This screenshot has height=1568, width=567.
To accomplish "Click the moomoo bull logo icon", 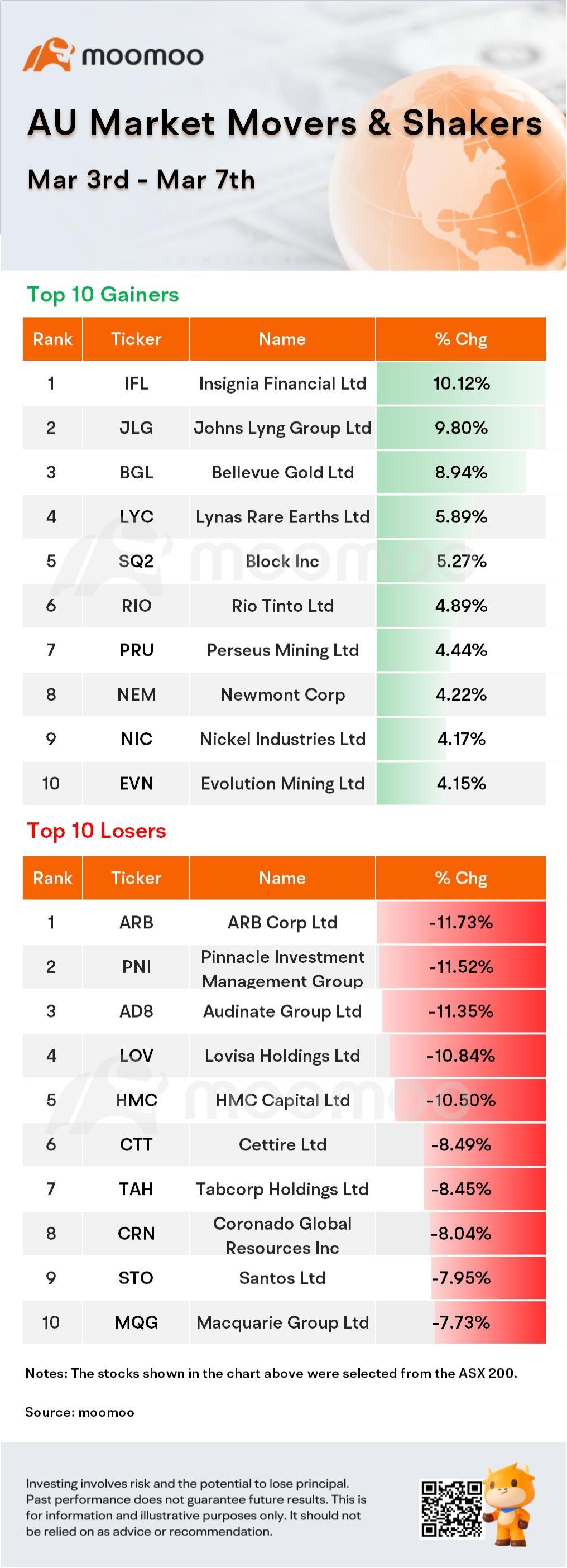I will point(49,55).
